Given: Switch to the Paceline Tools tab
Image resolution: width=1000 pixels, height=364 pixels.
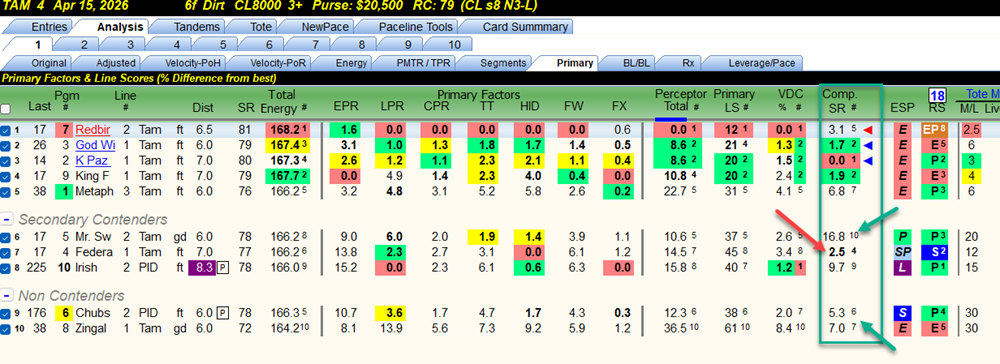Looking at the screenshot, I should [x=416, y=27].
